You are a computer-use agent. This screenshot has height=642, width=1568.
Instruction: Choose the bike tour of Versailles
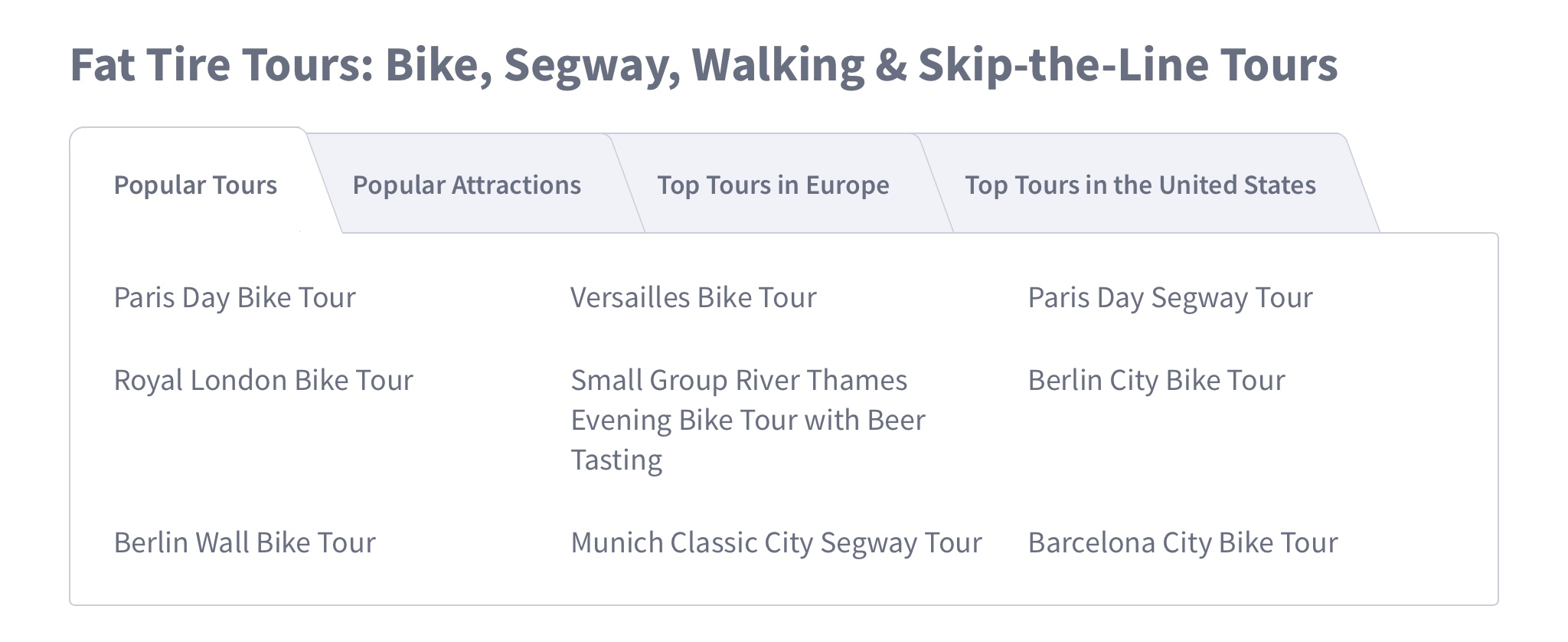point(693,298)
